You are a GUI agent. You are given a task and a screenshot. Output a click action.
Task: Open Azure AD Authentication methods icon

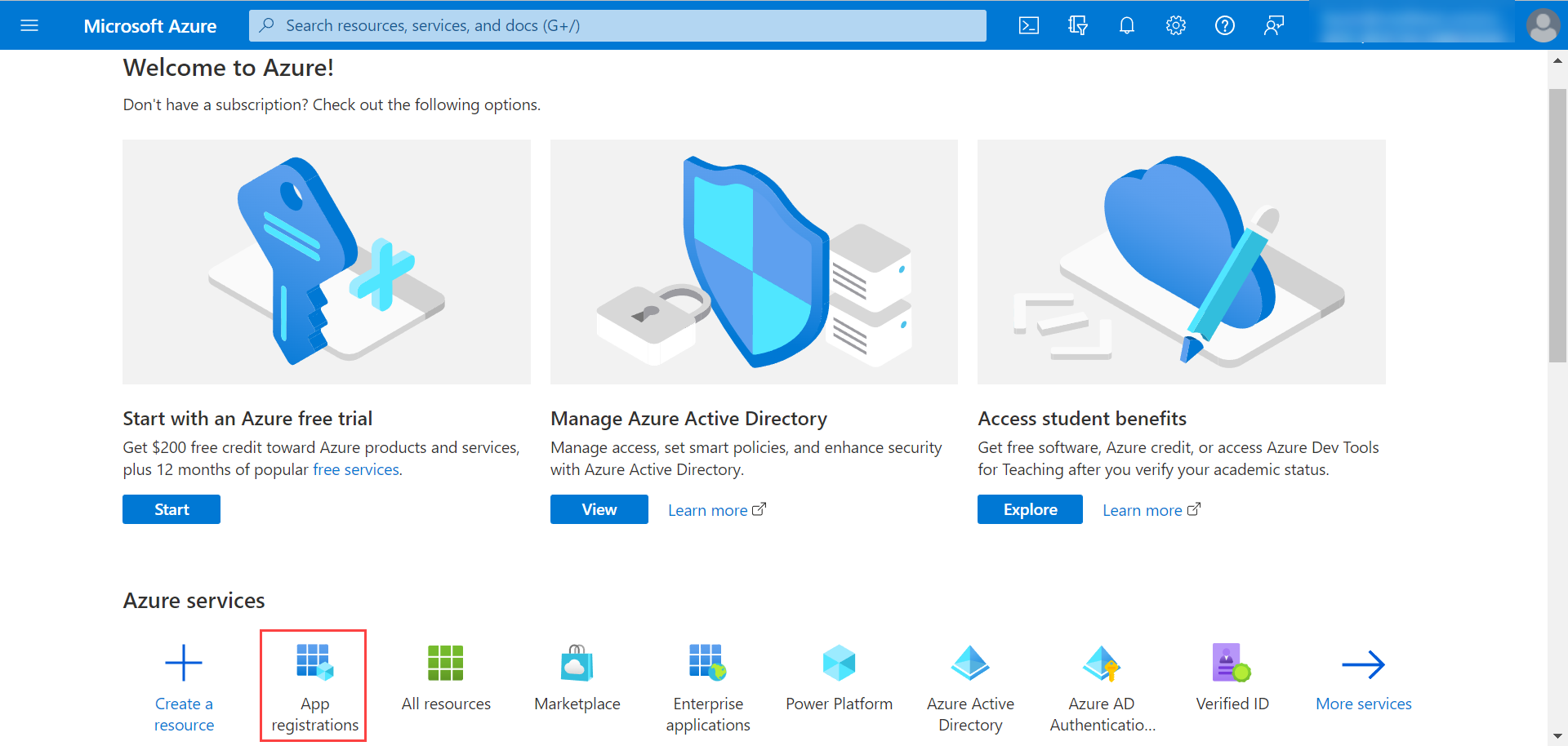click(x=1102, y=663)
